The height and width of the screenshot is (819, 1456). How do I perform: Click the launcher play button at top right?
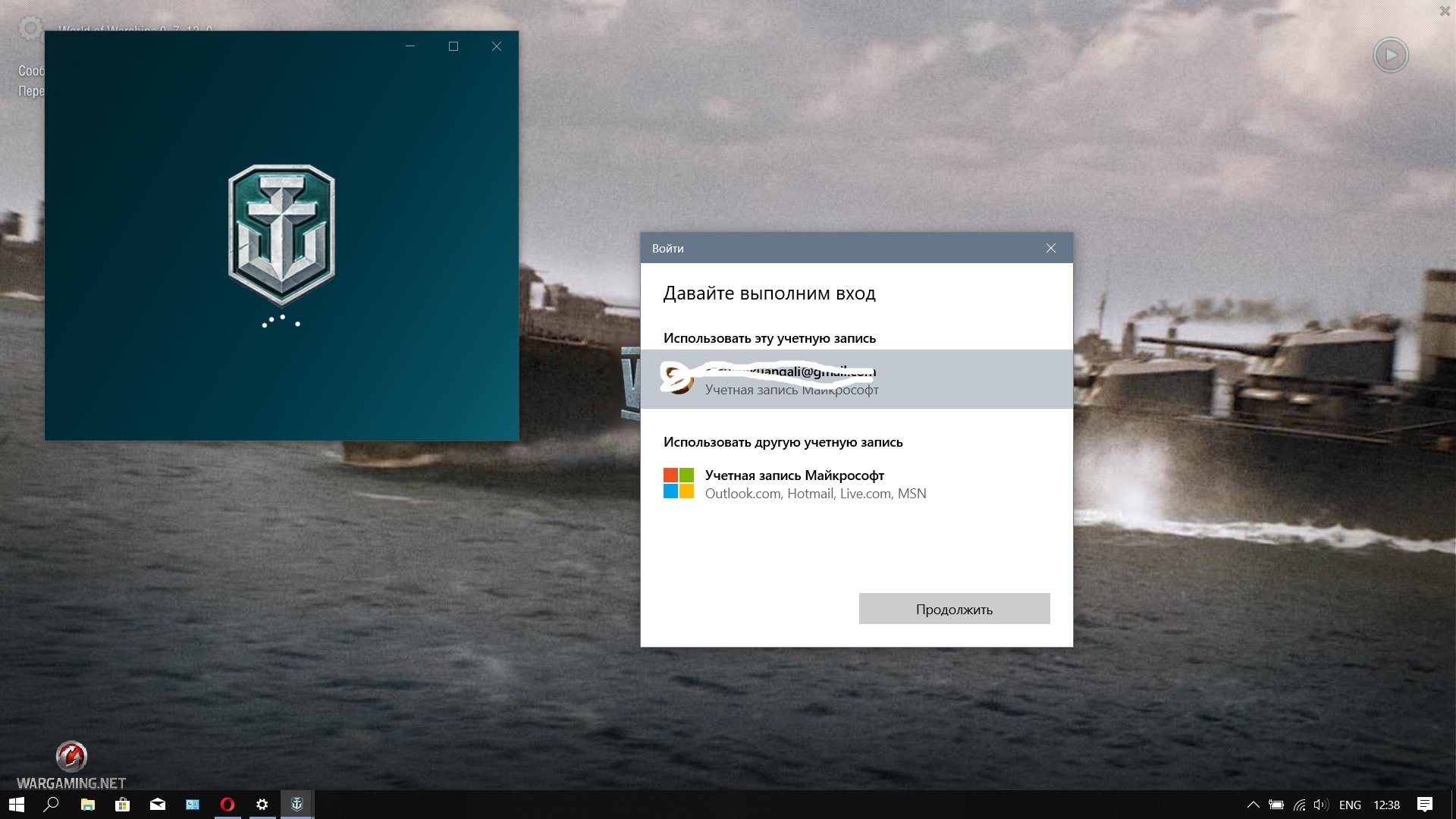(1391, 55)
